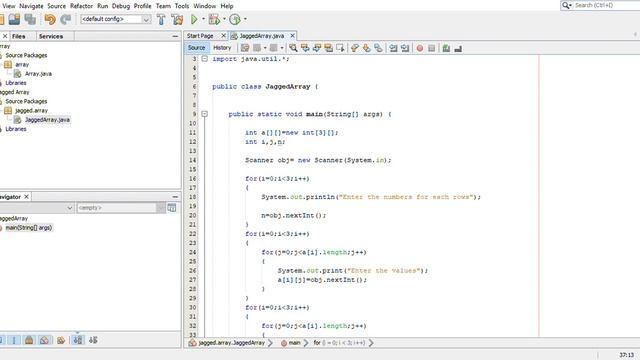Click Find Selection magnifier icon in editor toolbar
This screenshot has width=640, height=360.
293,48
